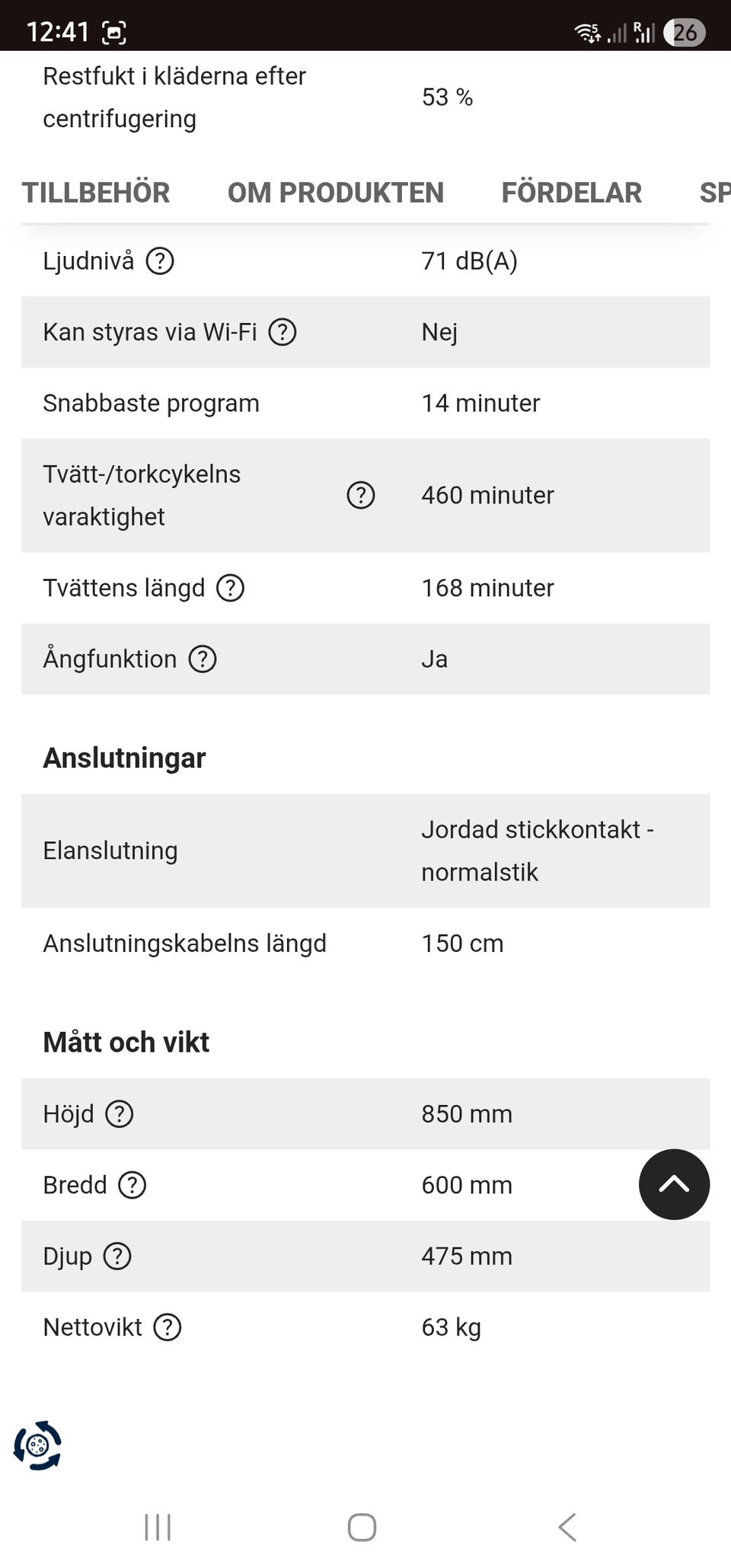
Task: Tap the partially visible SP tab
Action: [x=714, y=193]
